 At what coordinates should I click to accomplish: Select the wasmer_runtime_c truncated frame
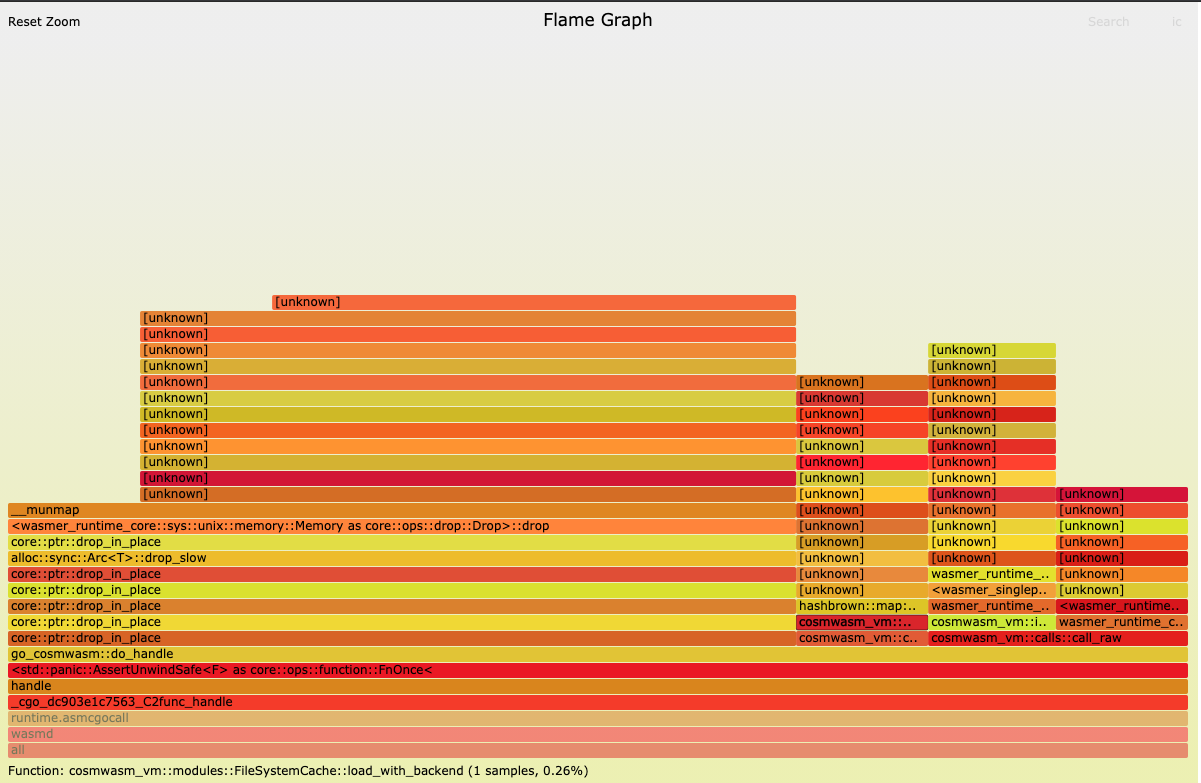(x=1120, y=622)
